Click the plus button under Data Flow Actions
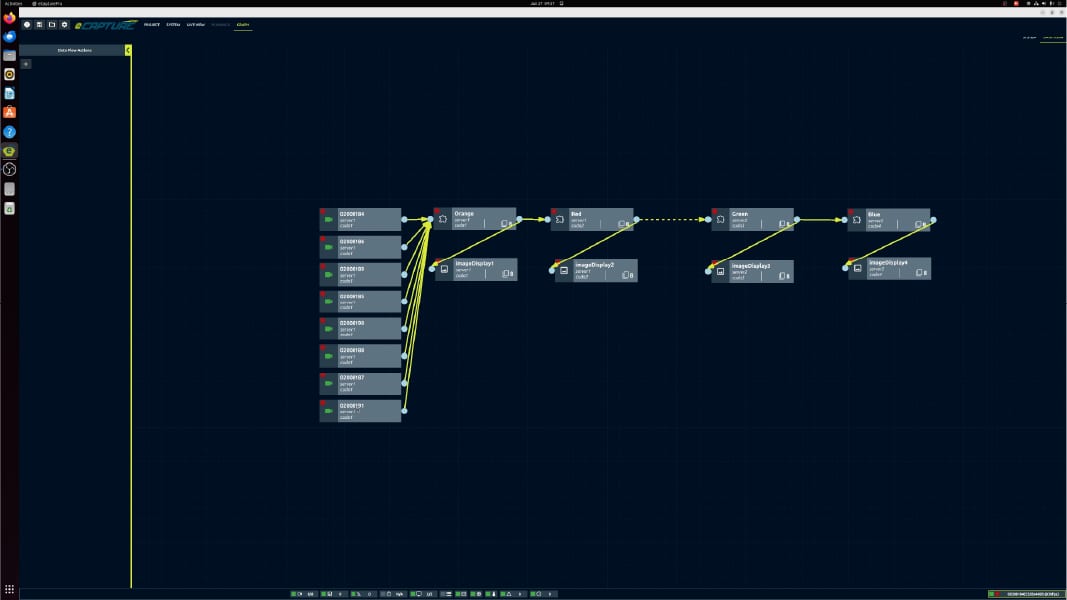The width and height of the screenshot is (1067, 600). tap(25, 63)
